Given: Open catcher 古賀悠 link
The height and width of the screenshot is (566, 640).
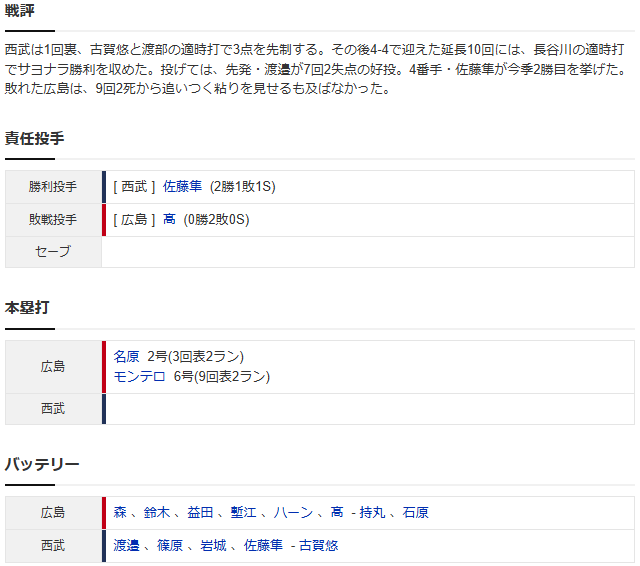Looking at the screenshot, I should (x=319, y=545).
